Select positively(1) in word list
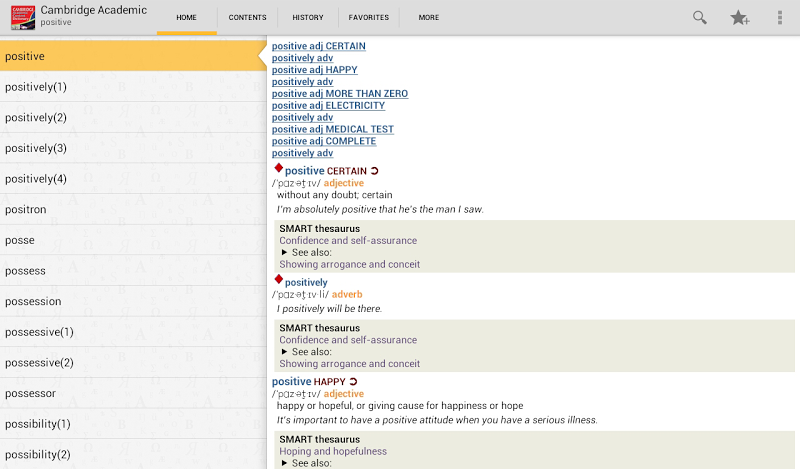Screen dimensions: 800x469 point(133,87)
